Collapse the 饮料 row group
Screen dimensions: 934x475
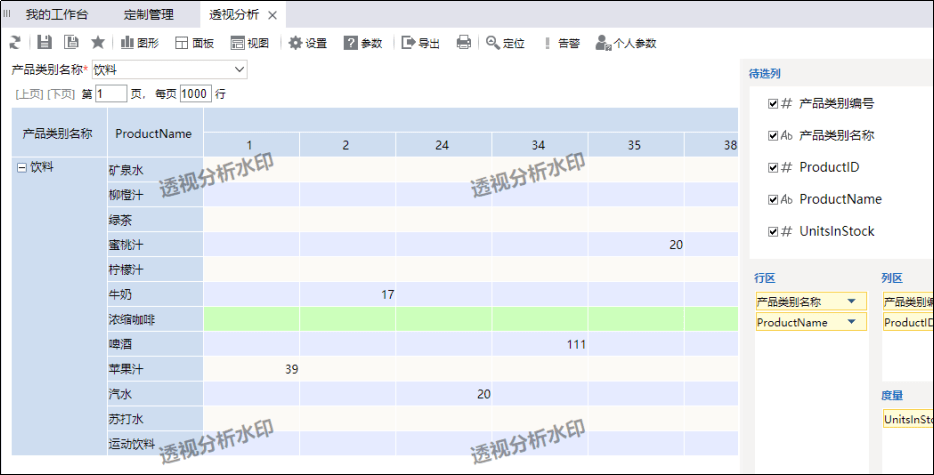22,168
